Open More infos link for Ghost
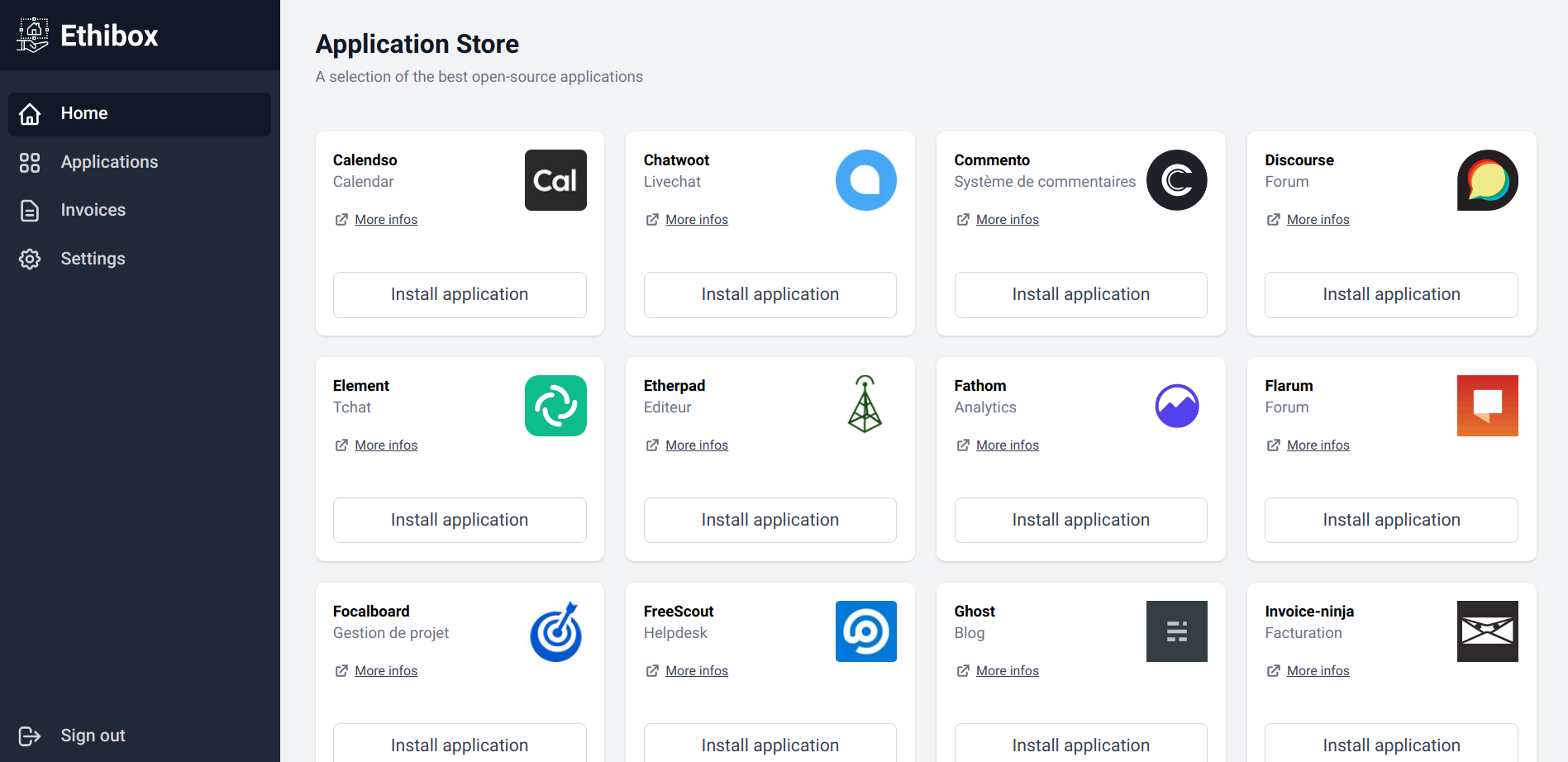Viewport: 1568px width, 762px height. click(x=1008, y=671)
